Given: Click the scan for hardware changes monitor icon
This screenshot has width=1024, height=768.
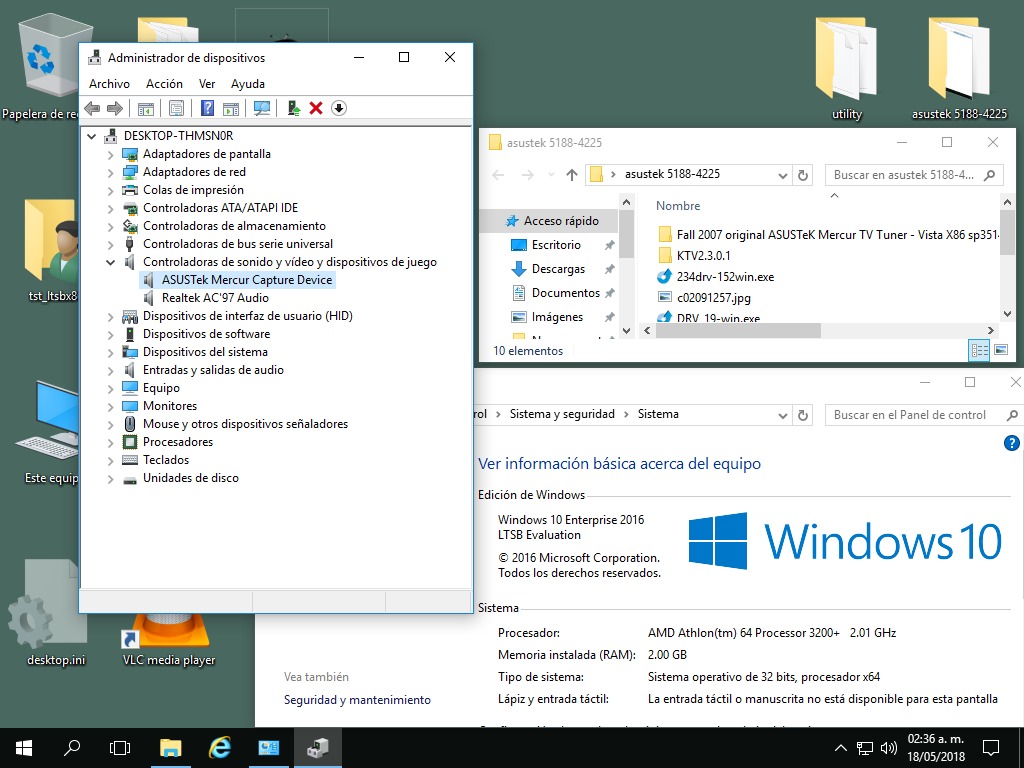Looking at the screenshot, I should click(x=262, y=108).
